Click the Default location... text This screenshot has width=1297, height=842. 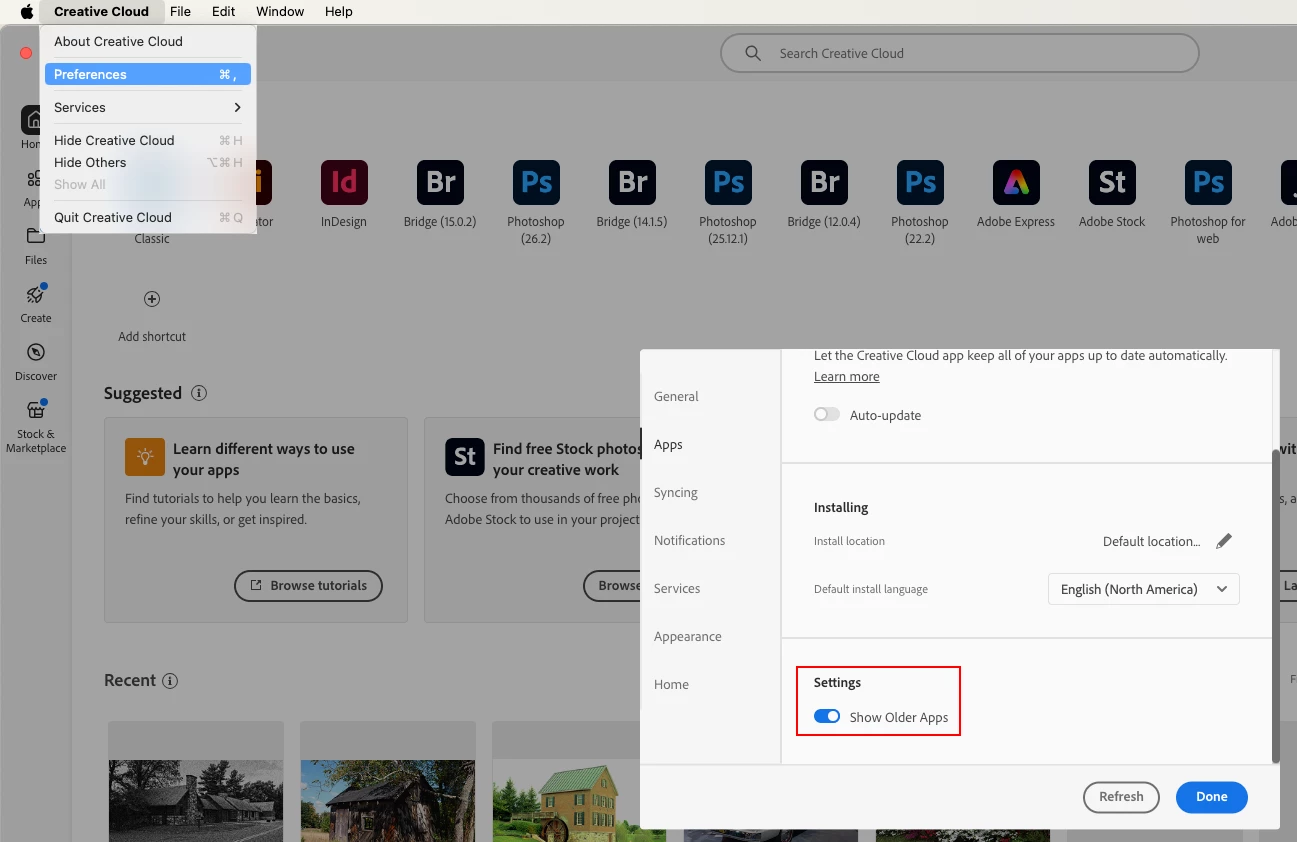tap(1151, 541)
